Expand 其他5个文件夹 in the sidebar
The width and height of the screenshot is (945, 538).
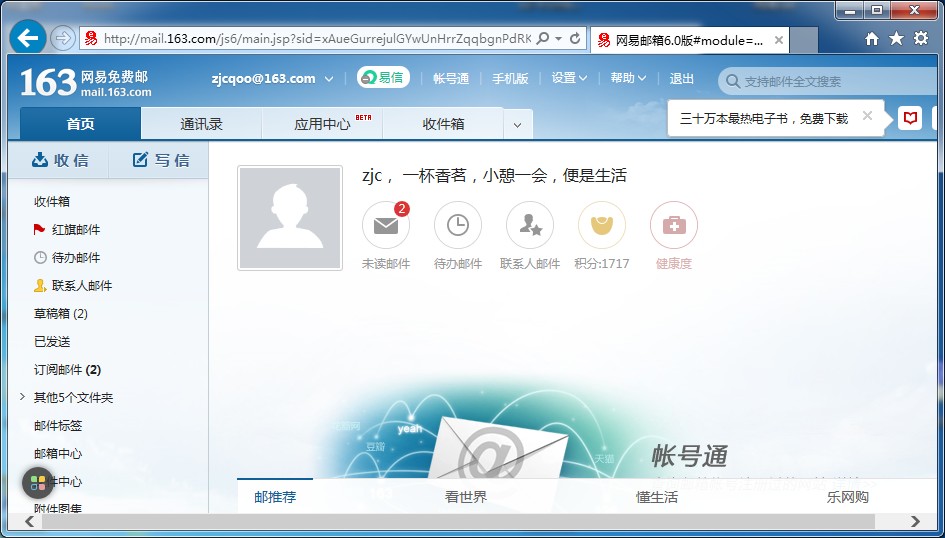(x=22, y=397)
